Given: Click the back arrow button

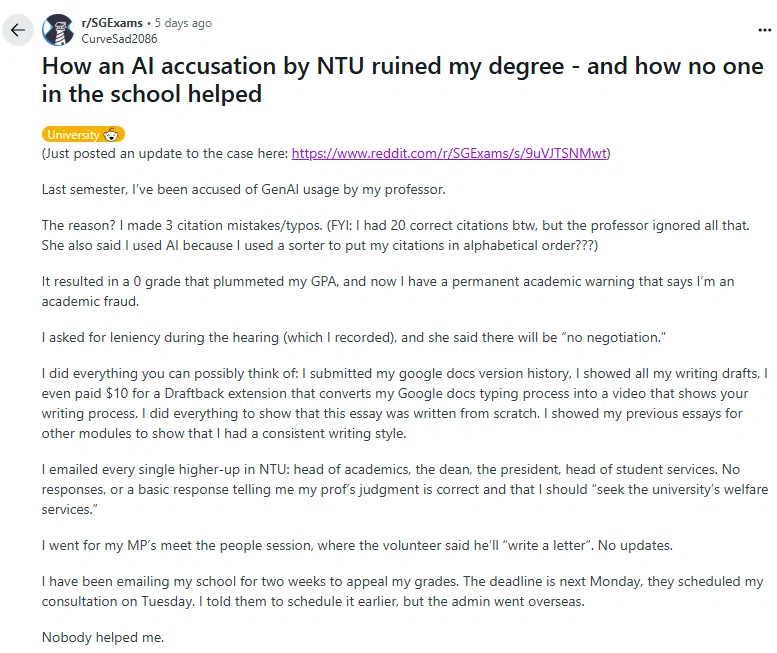Looking at the screenshot, I should tap(16, 30).
